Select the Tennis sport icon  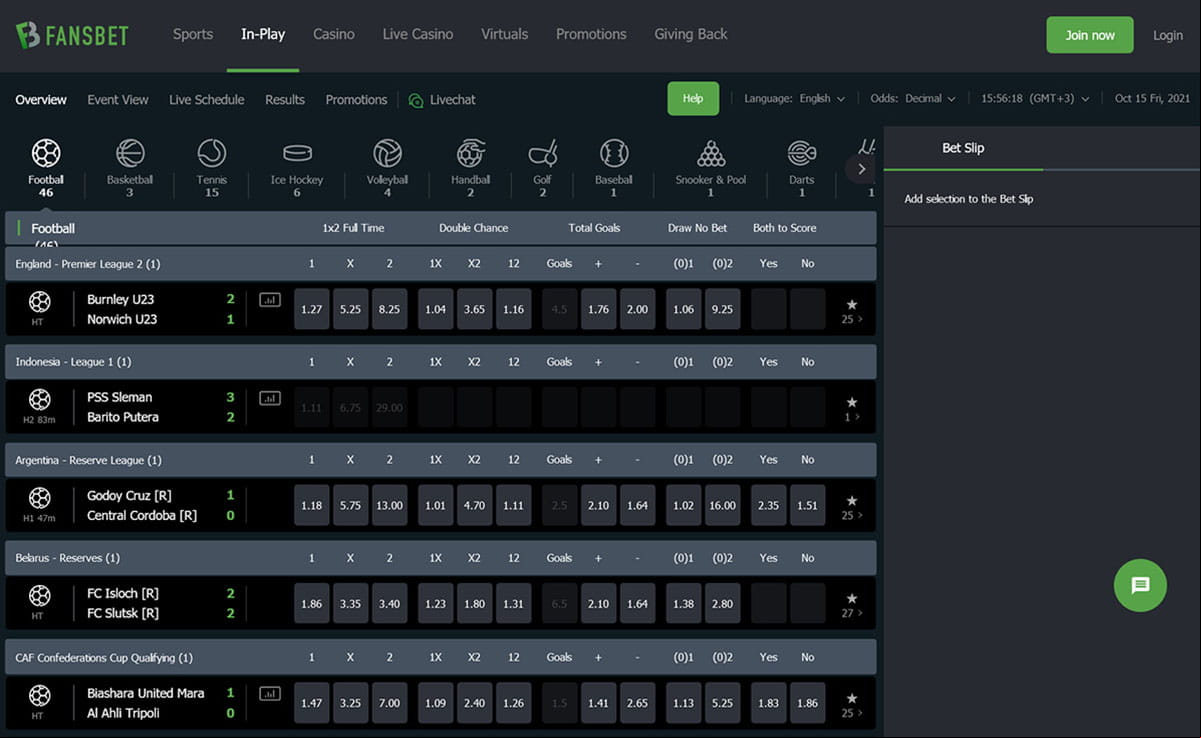[x=212, y=153]
